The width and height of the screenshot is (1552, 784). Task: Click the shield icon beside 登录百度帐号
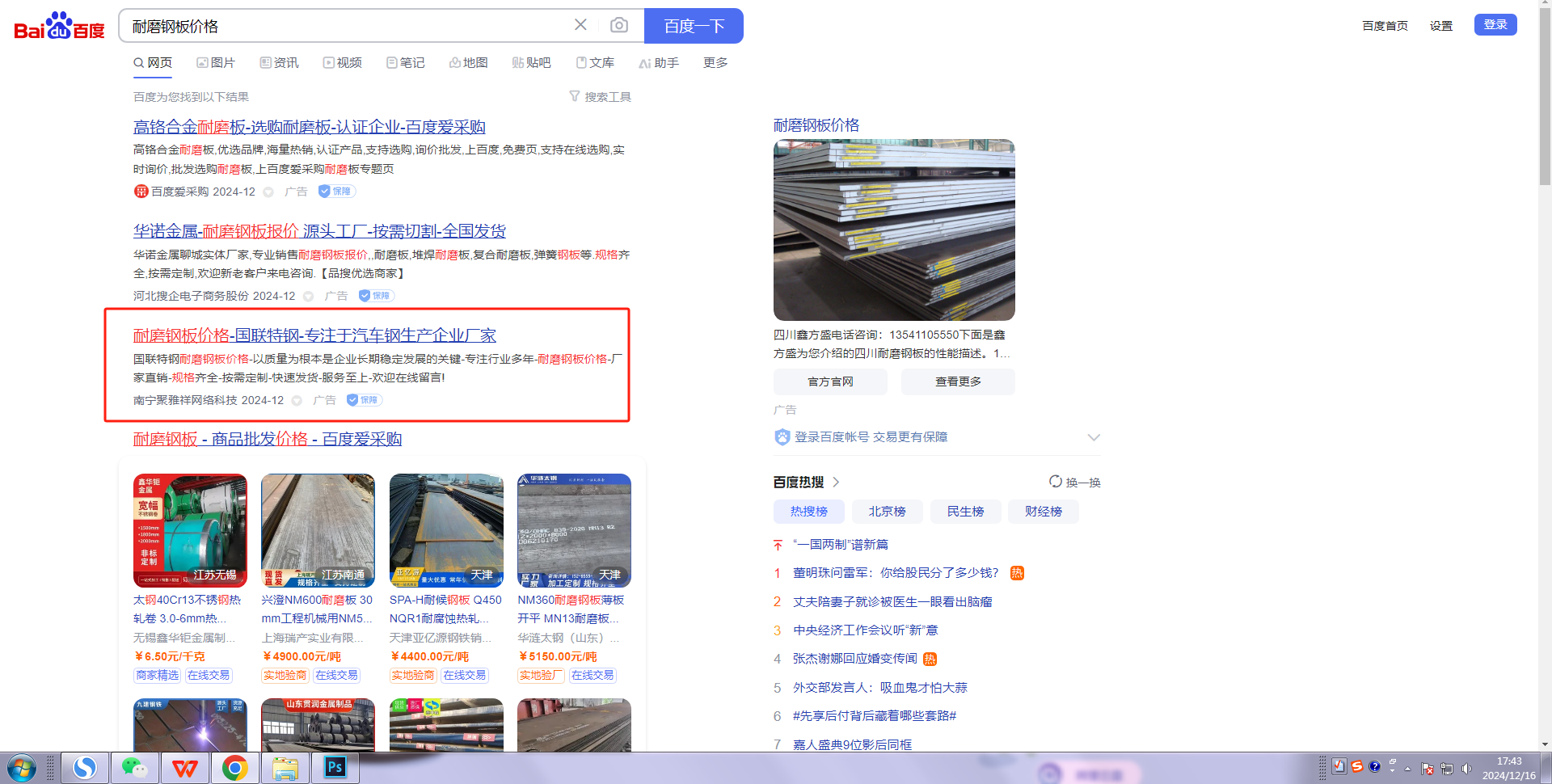click(782, 437)
